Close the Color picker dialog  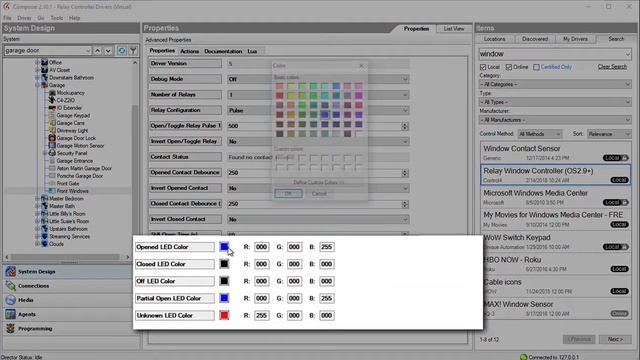361,65
